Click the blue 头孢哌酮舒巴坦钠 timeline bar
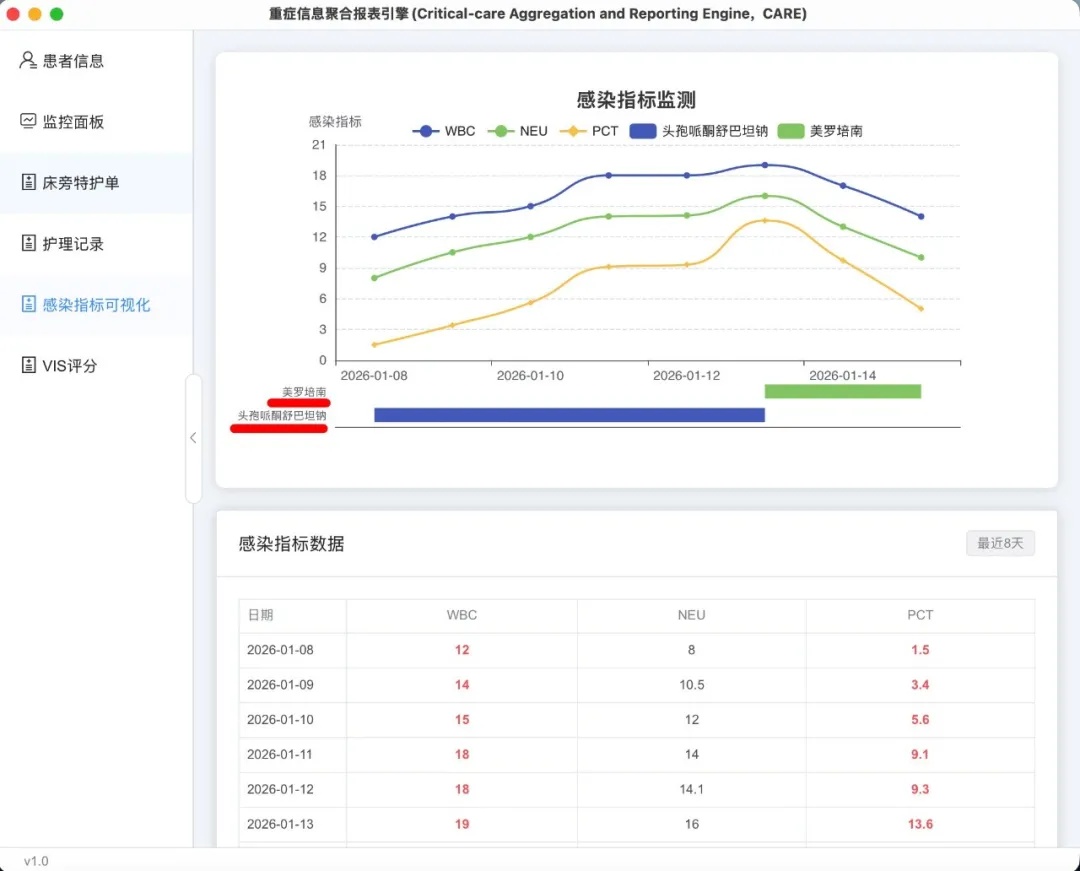 569,414
